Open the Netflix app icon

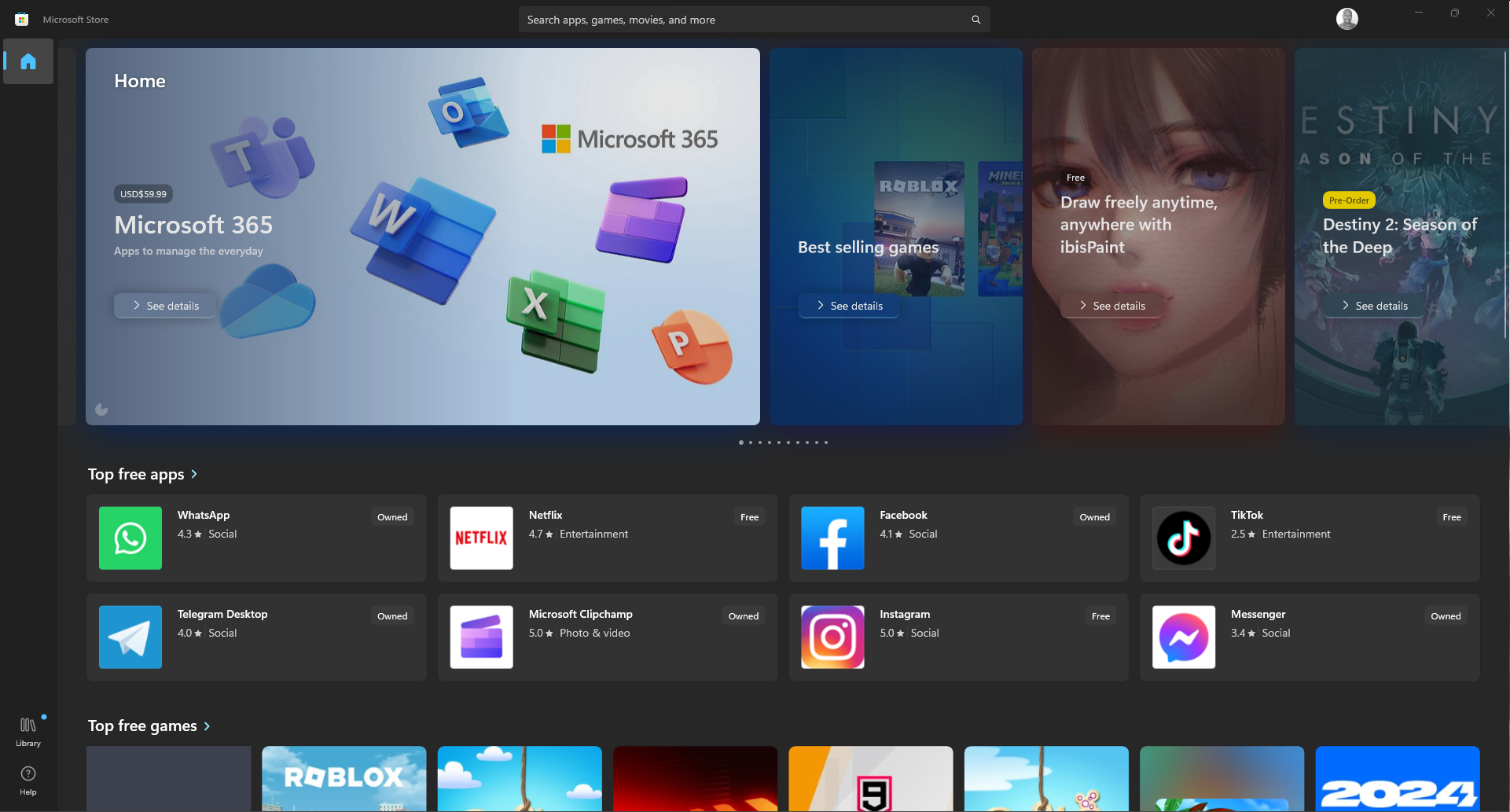click(x=481, y=538)
